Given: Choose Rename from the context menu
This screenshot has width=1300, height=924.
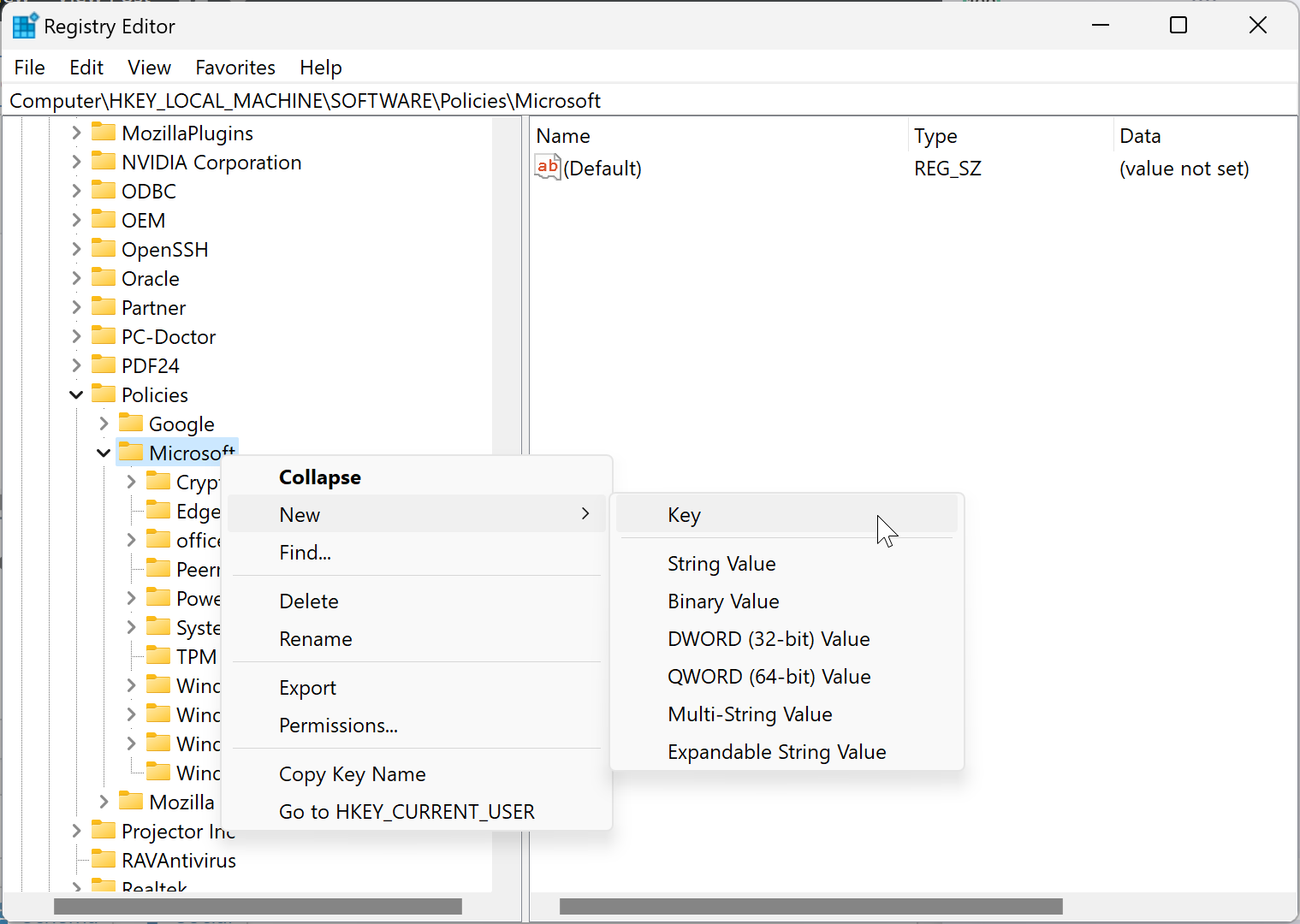Looking at the screenshot, I should [417, 638].
